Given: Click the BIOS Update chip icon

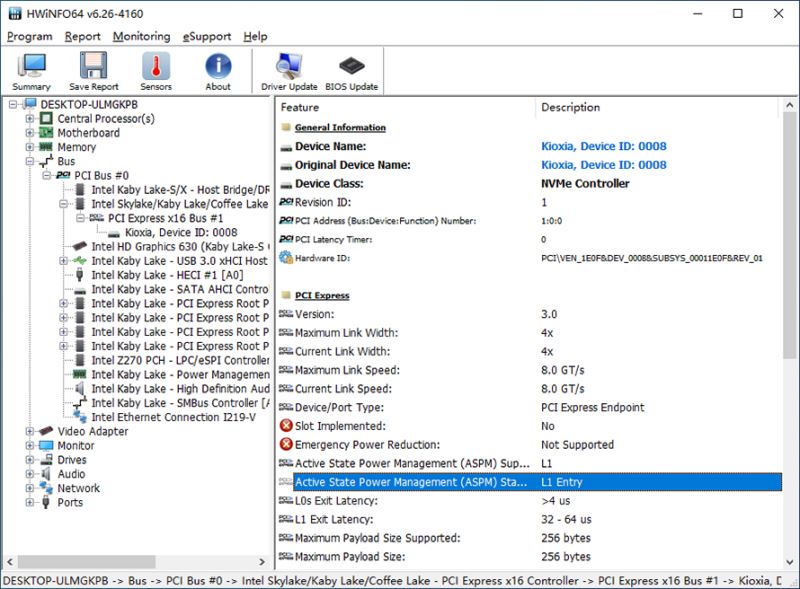Looking at the screenshot, I should click(351, 71).
